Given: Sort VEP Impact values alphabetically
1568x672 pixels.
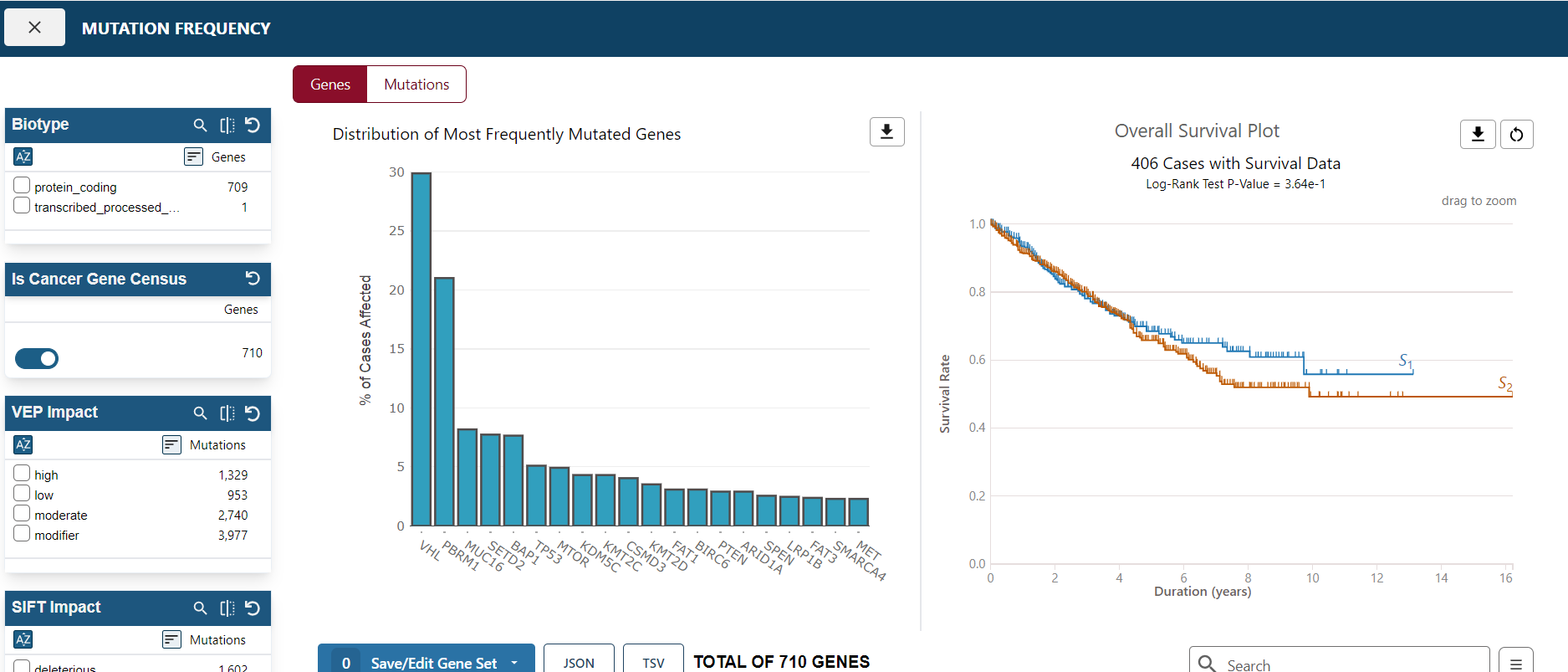Looking at the screenshot, I should coord(23,444).
